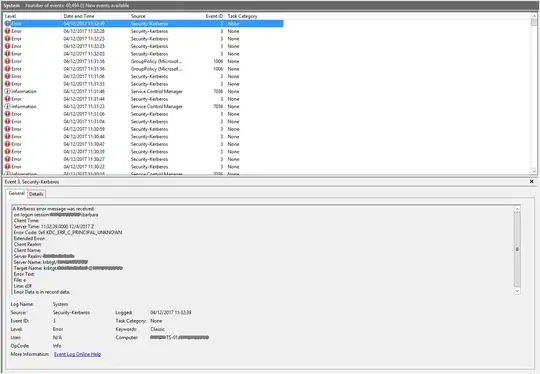This screenshot has height=374, width=540.
Task: Select Security-Kerberos event logged at 11:30:44
Action: (143, 137)
